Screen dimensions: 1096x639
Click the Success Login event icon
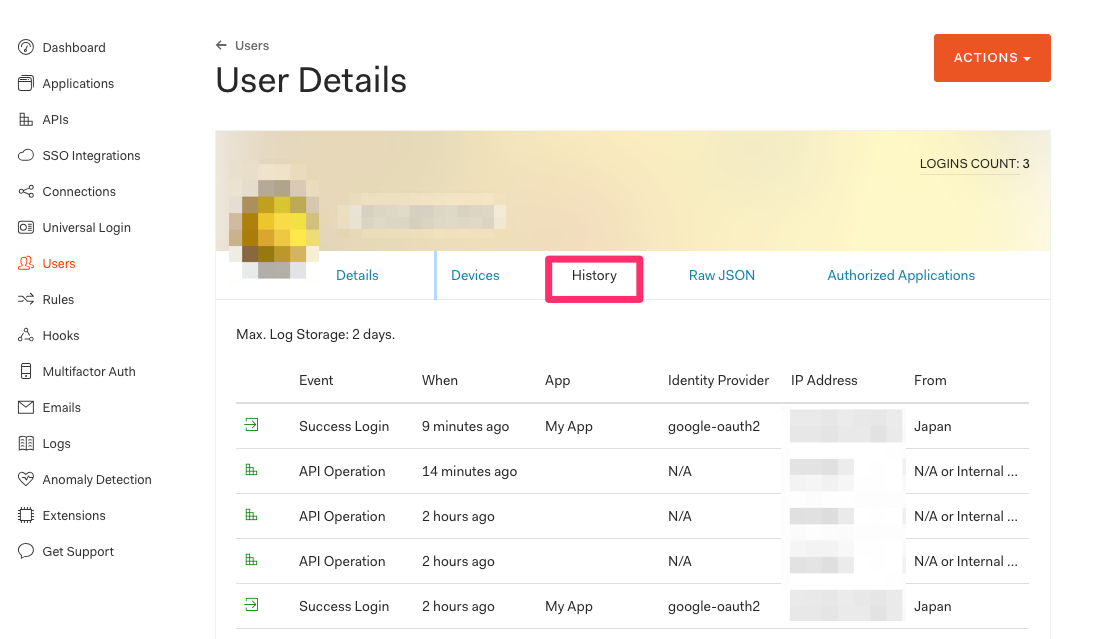(x=252, y=425)
